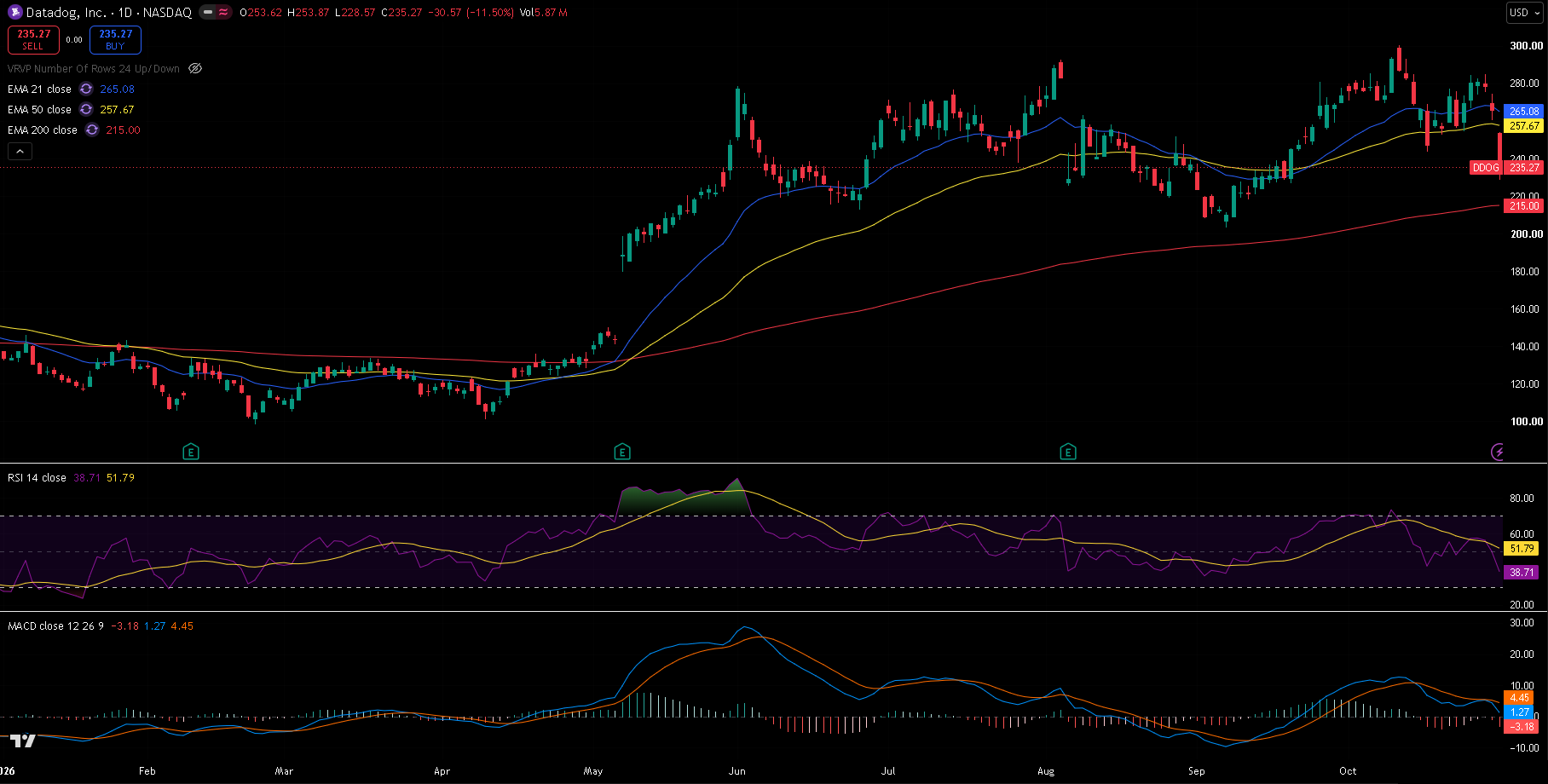This screenshot has width=1548, height=784.
Task: Open the earnings marker near August
Action: pyautogui.click(x=1067, y=452)
